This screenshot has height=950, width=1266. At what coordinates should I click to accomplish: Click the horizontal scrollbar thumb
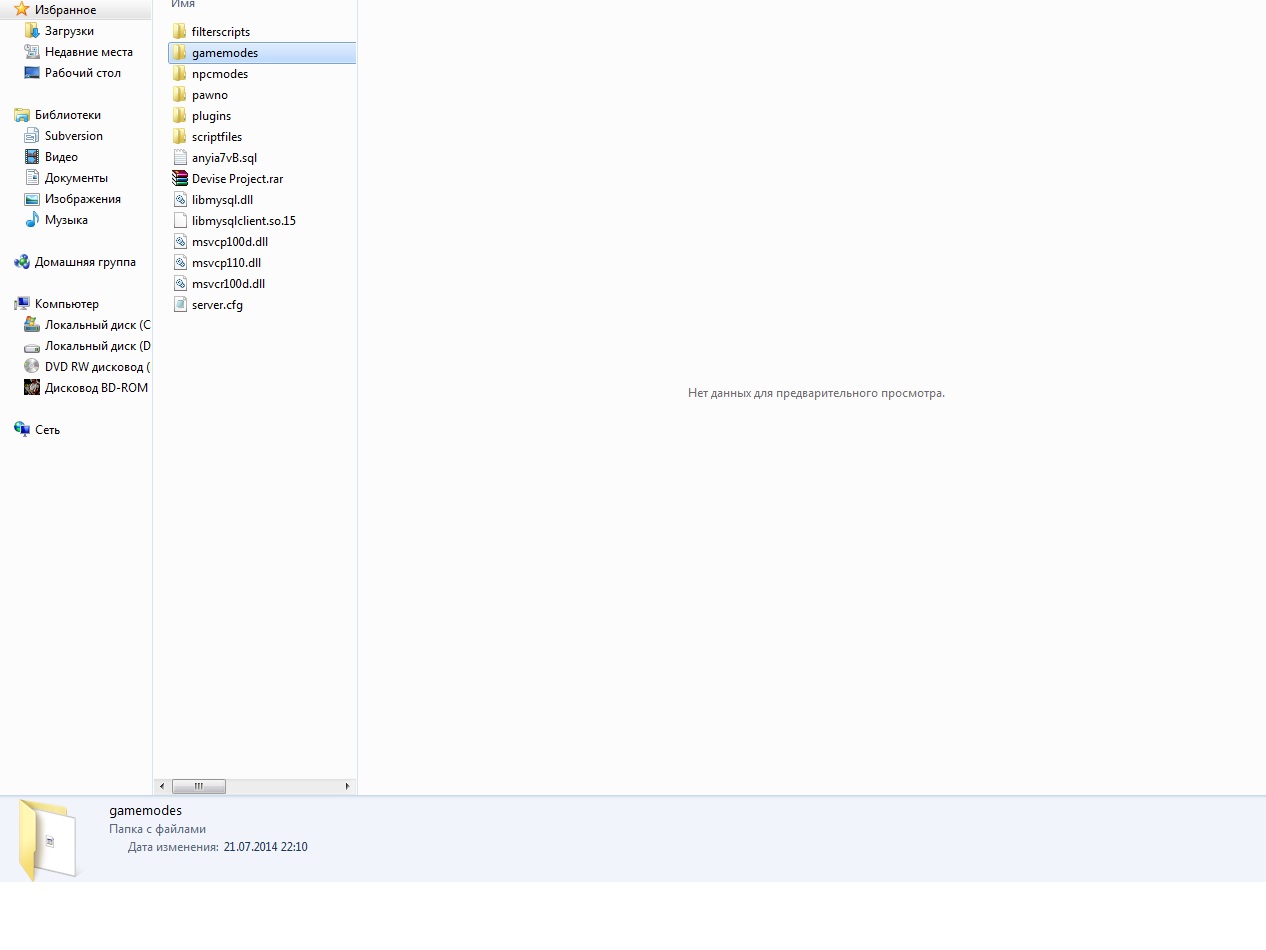click(x=199, y=786)
